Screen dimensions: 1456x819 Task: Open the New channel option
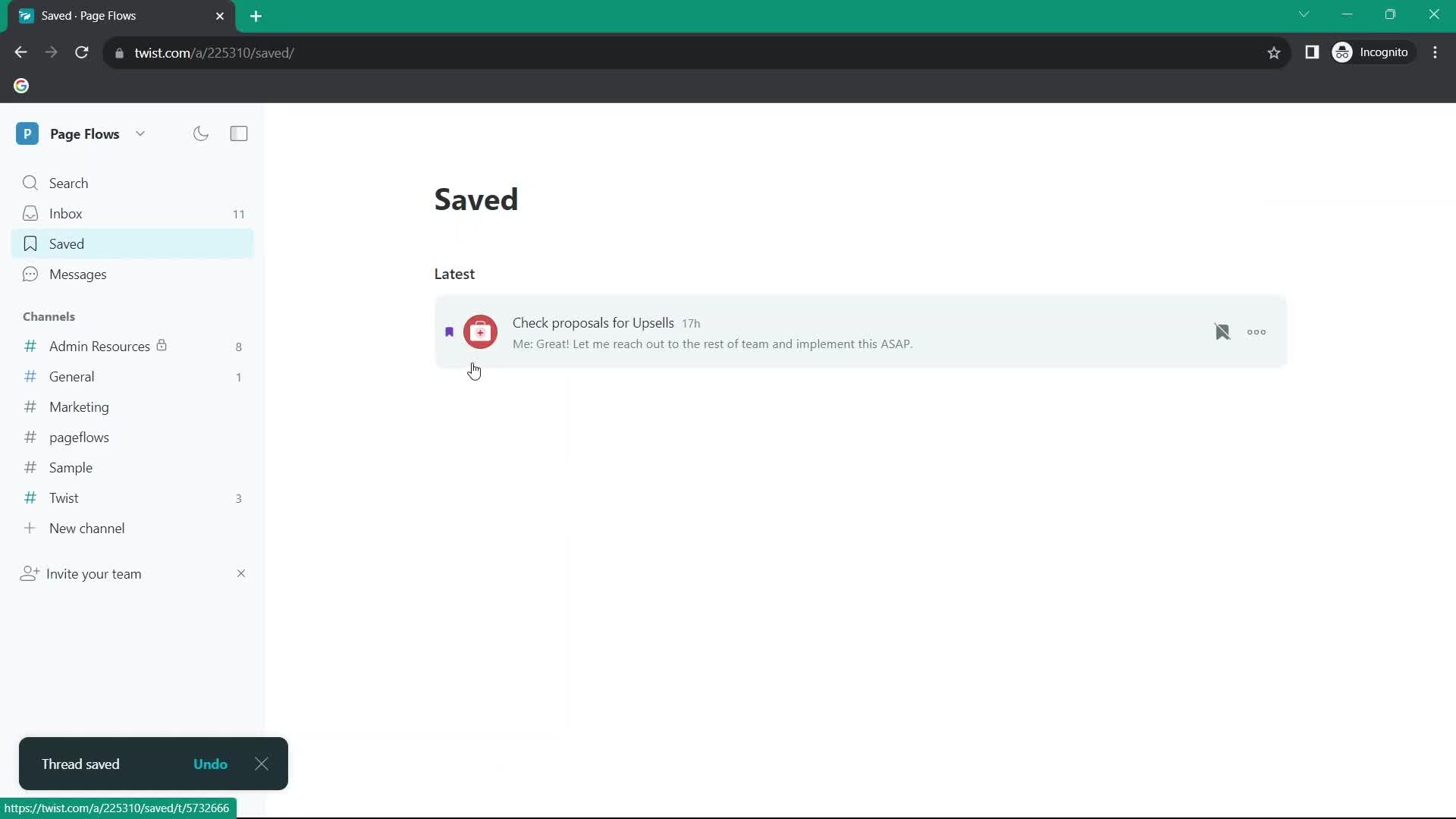pyautogui.click(x=87, y=528)
